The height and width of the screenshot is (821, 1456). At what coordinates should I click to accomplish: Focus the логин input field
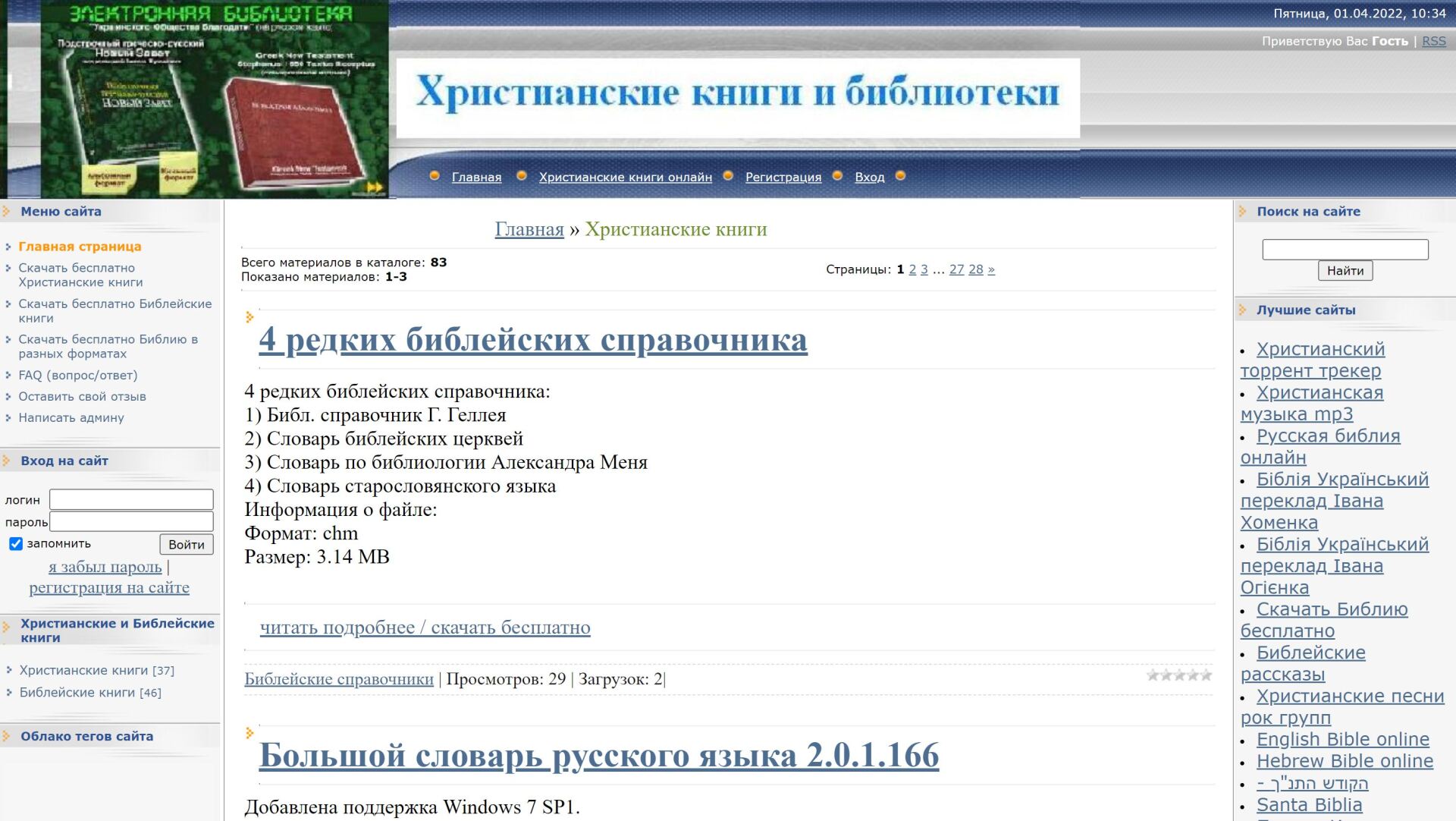point(131,499)
